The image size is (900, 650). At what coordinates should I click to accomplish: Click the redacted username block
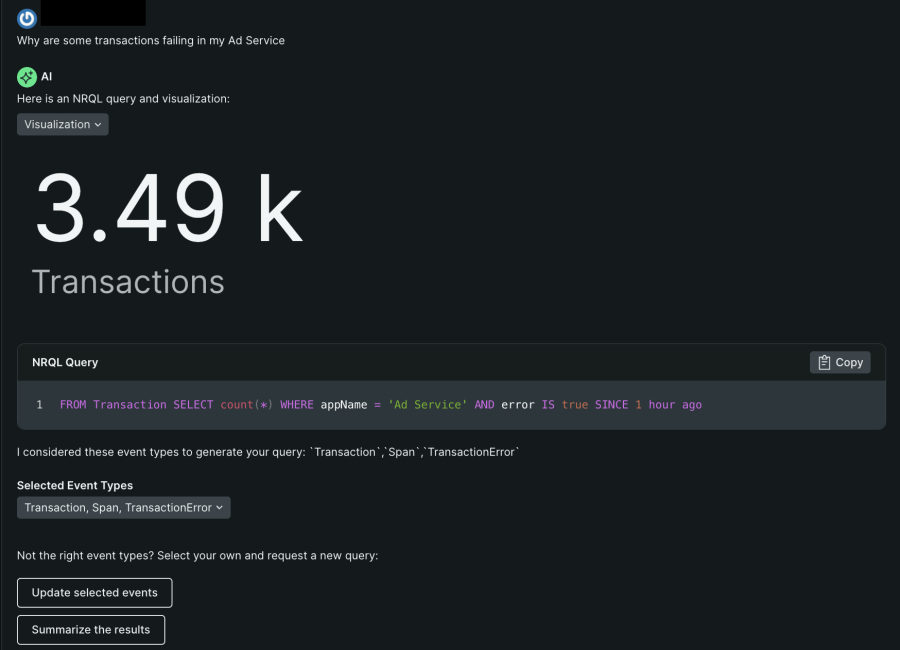[x=95, y=14]
